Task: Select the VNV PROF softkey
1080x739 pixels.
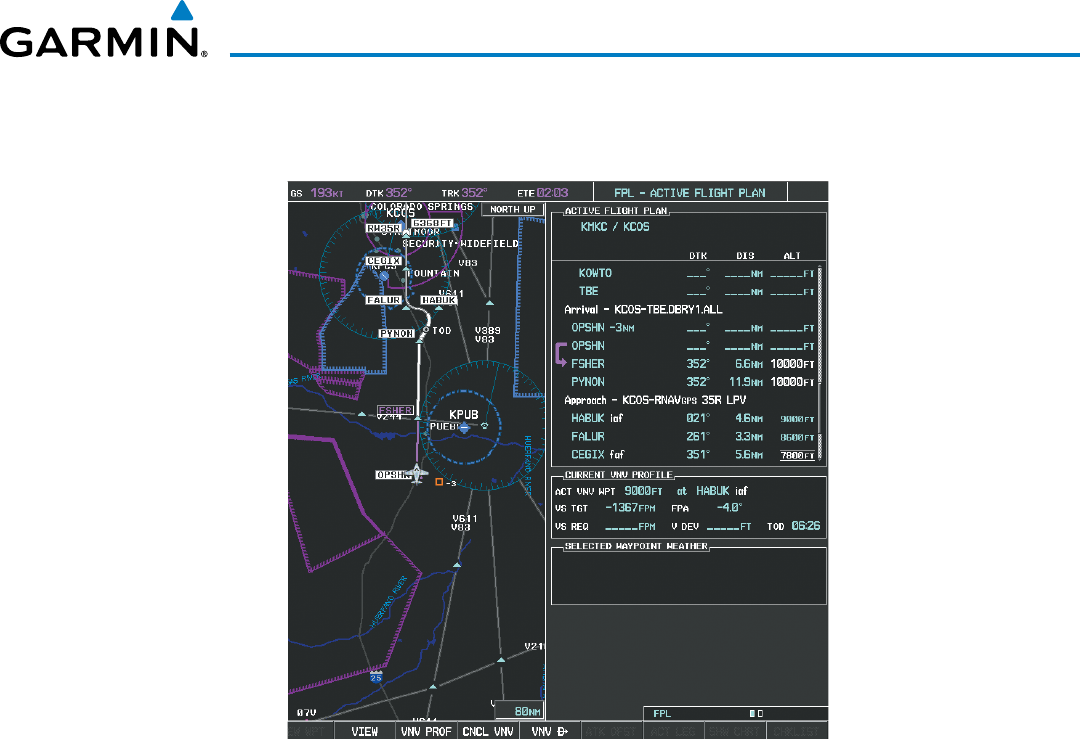Action: (426, 731)
